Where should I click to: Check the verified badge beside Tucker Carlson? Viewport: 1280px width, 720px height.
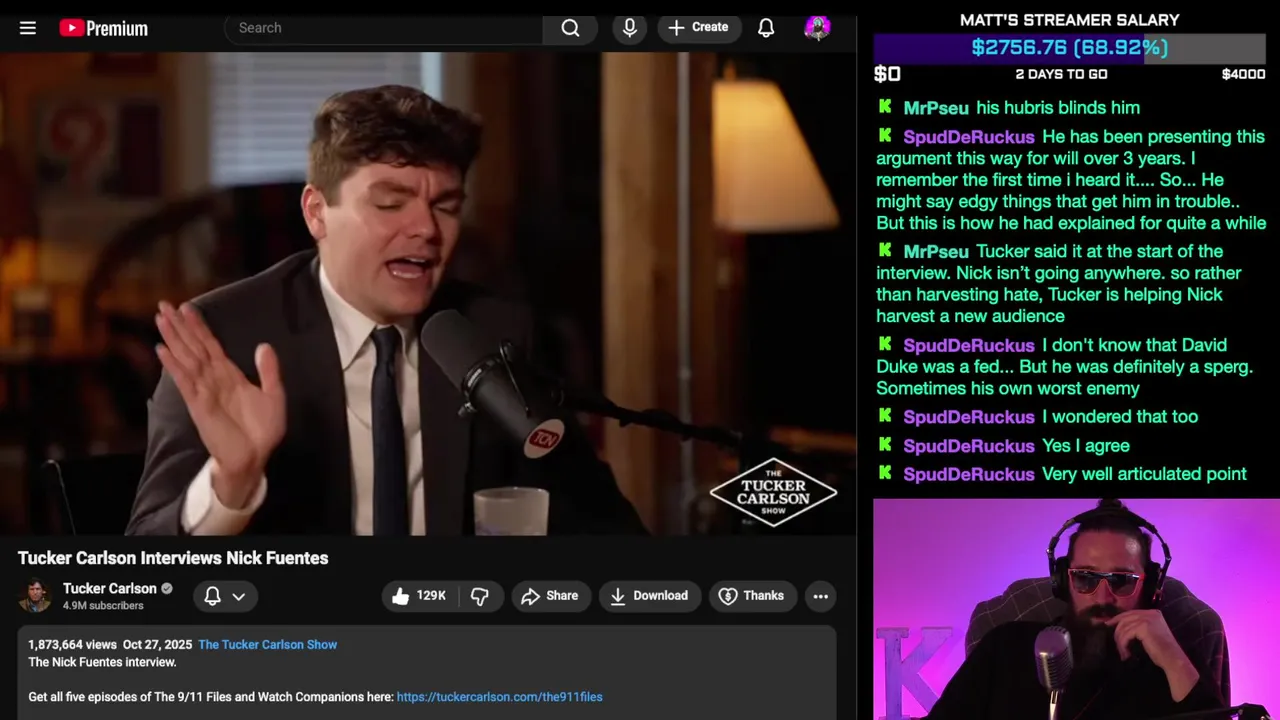tap(167, 588)
